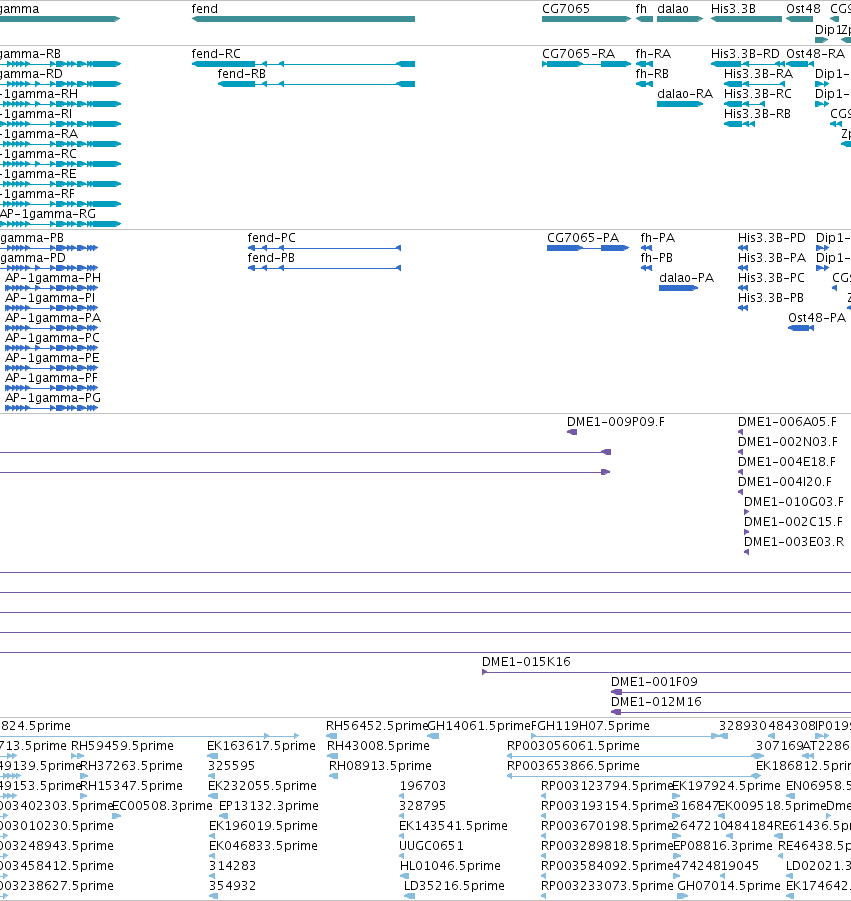This screenshot has height=901, width=851.
Task: Select the fh-PB protein label
Action: pos(656,257)
